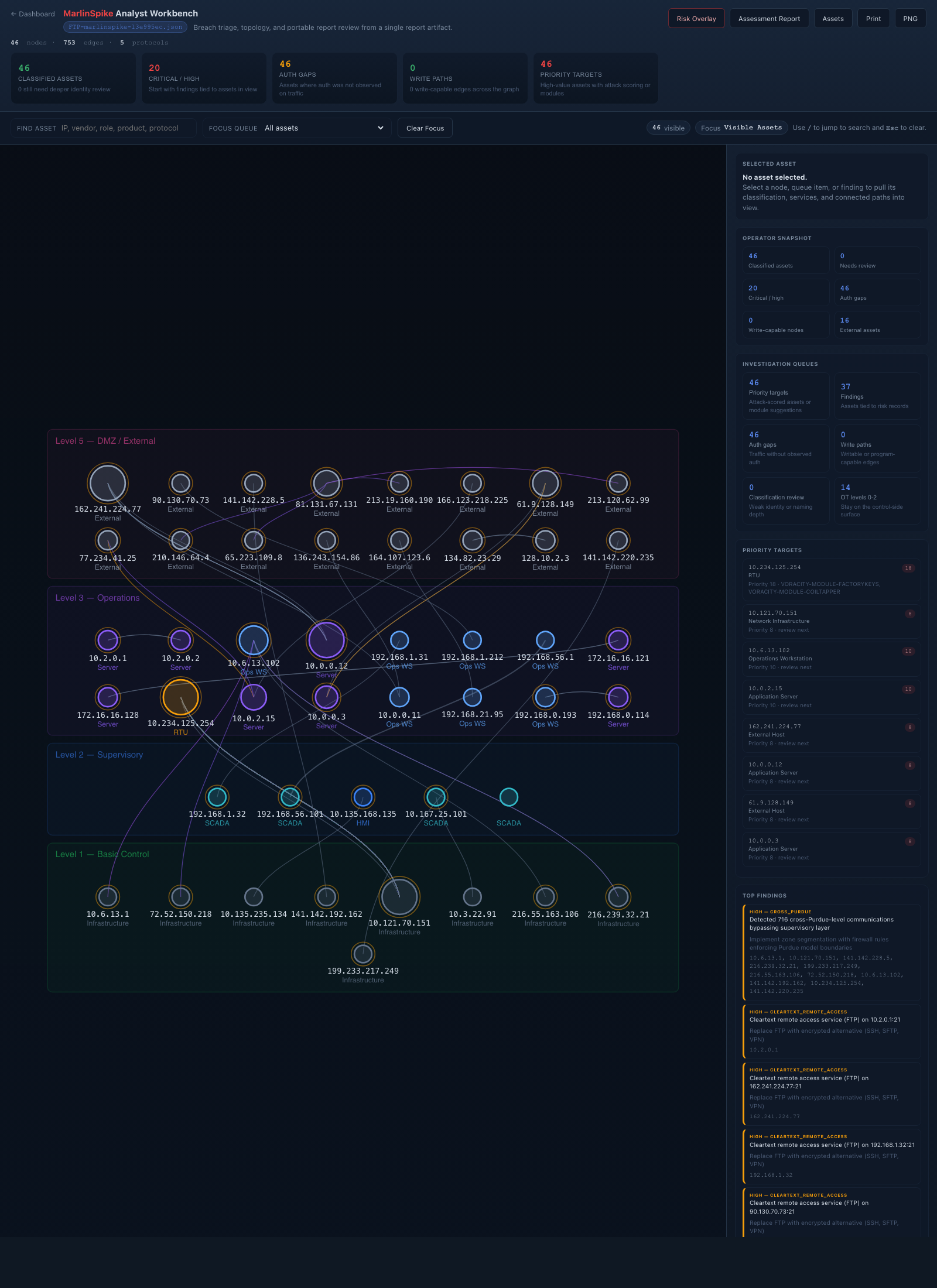Select external host node 162.241.224.77
This screenshot has height=1288, width=937.
click(x=108, y=483)
